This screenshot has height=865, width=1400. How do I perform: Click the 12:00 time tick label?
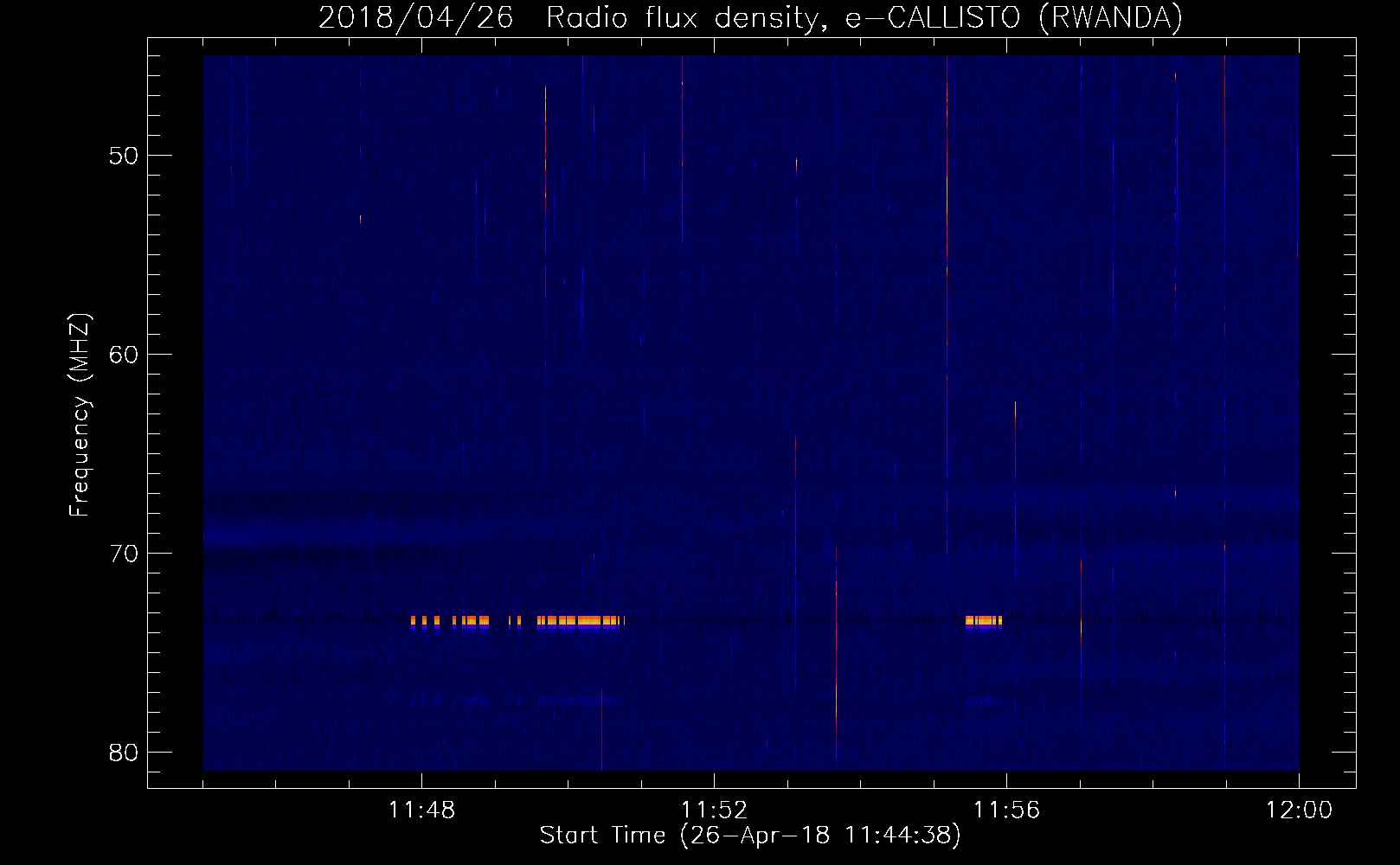coord(1300,811)
